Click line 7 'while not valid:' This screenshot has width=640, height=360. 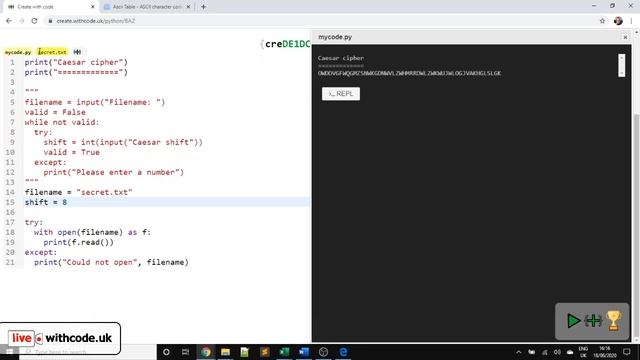(x=62, y=122)
